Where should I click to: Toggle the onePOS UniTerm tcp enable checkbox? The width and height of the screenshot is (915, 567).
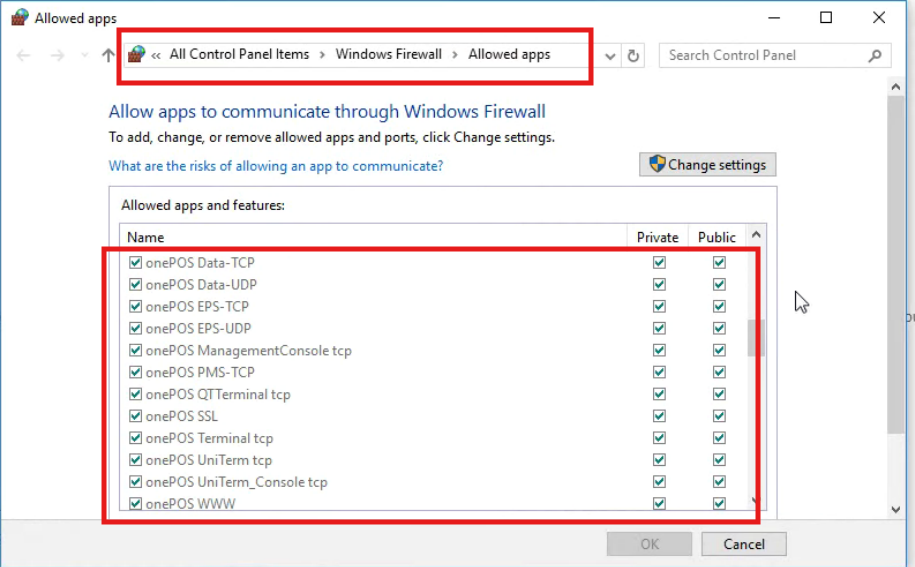point(135,460)
